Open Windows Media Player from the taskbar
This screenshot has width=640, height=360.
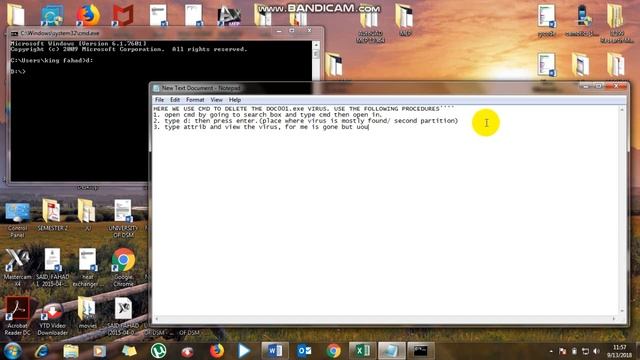tap(100, 351)
